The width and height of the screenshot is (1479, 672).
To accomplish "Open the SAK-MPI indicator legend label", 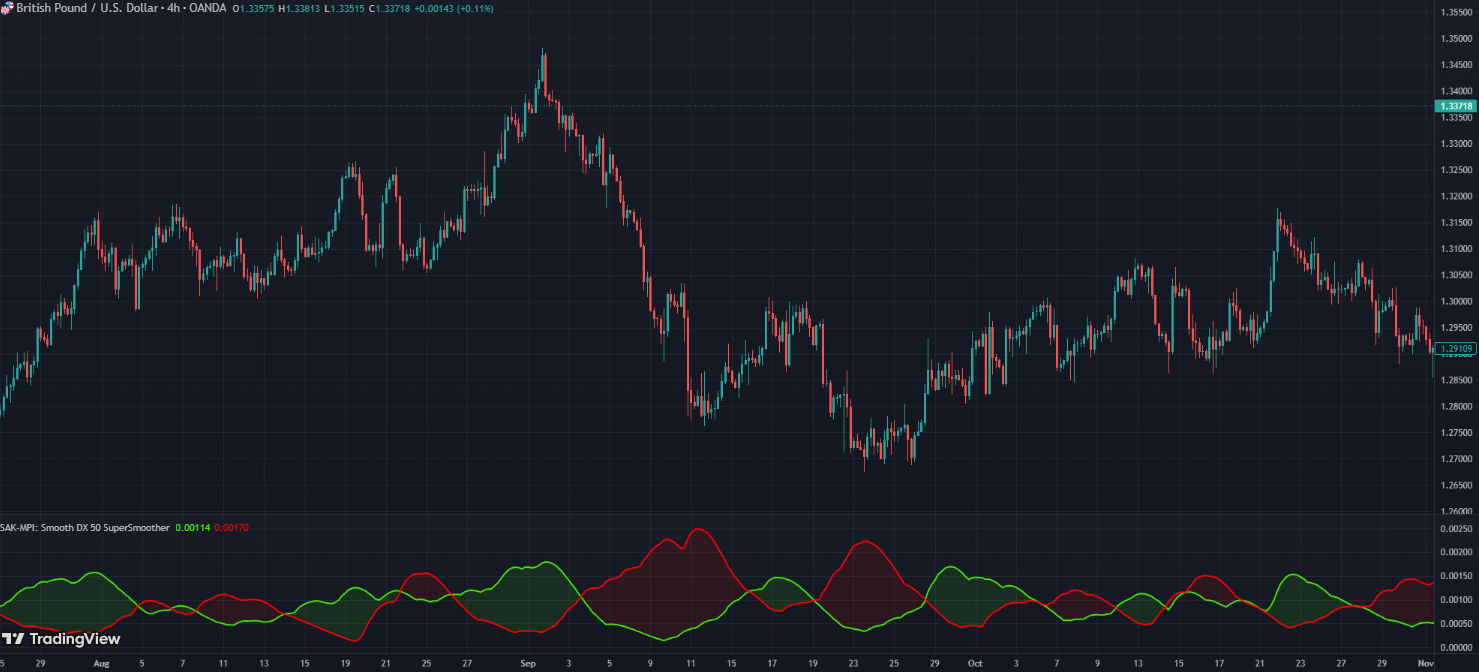I will (x=85, y=527).
